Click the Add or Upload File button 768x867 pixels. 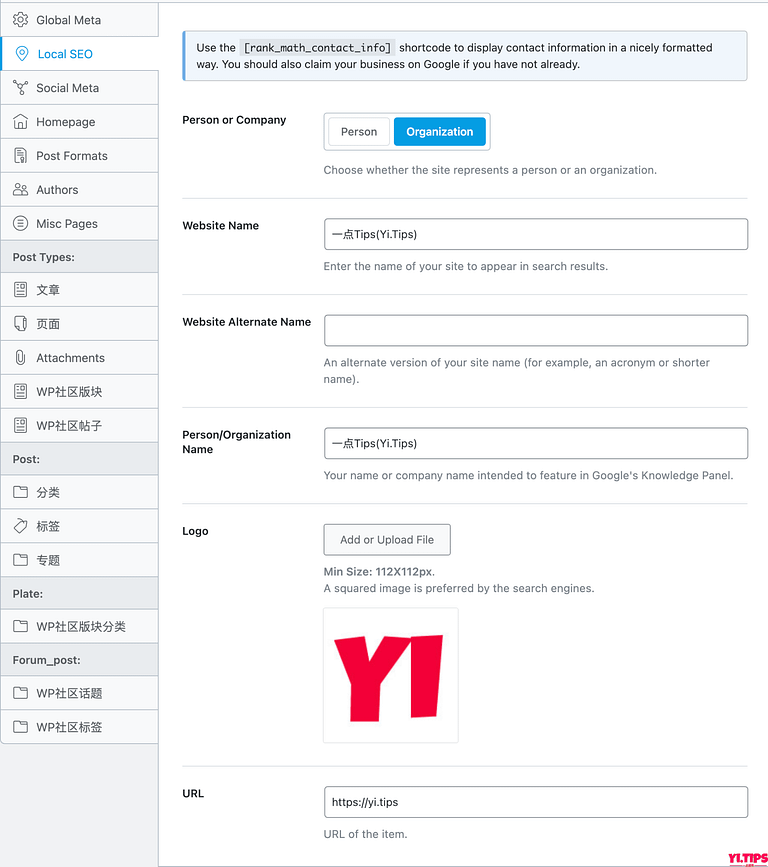(387, 540)
